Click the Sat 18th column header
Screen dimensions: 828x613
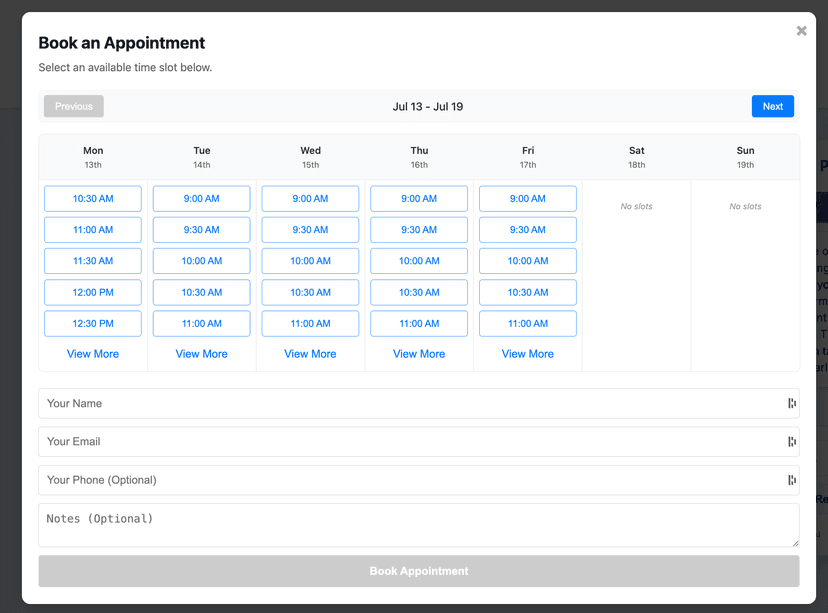(637, 157)
